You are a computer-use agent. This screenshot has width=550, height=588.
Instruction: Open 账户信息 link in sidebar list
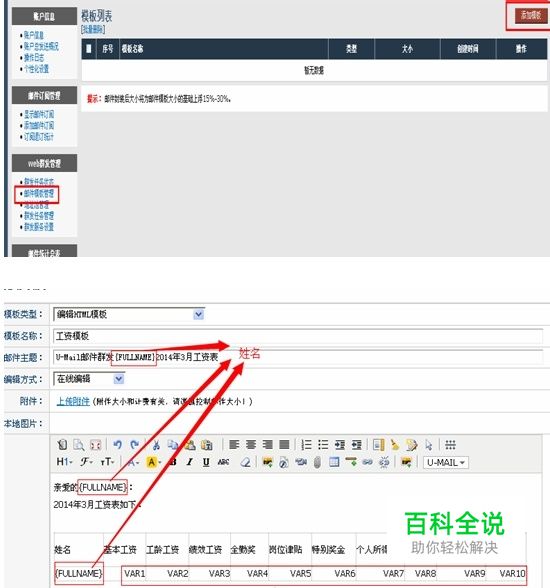point(34,35)
